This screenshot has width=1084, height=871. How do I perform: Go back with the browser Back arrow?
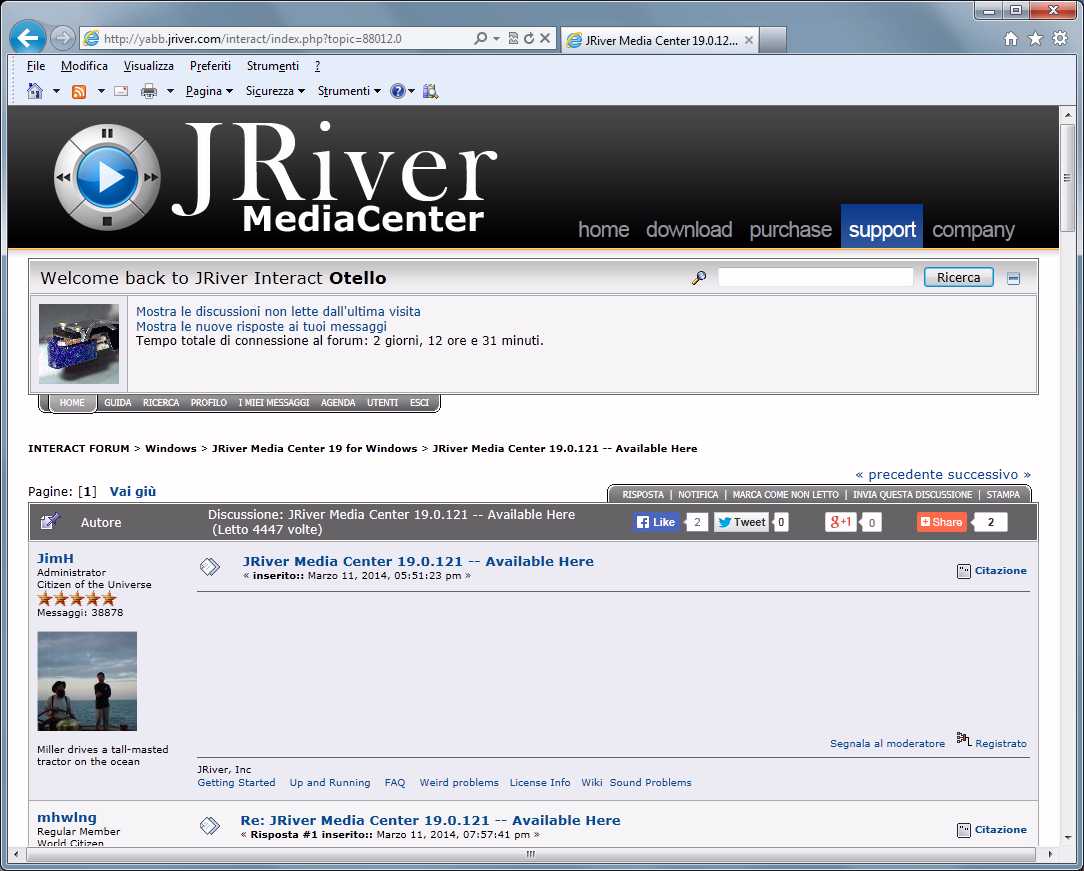pos(28,38)
